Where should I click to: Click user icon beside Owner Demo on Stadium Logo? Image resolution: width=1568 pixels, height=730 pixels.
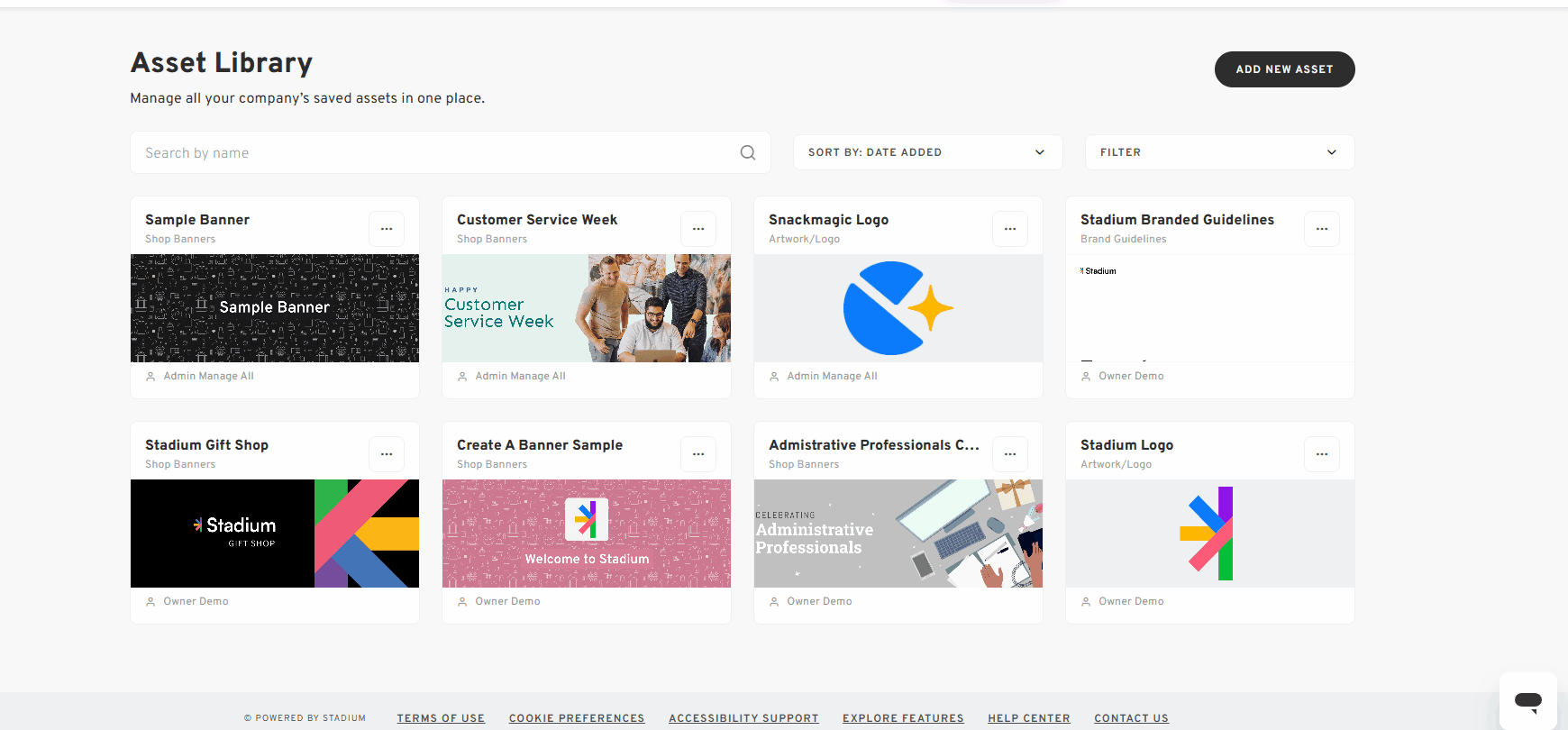1086,602
